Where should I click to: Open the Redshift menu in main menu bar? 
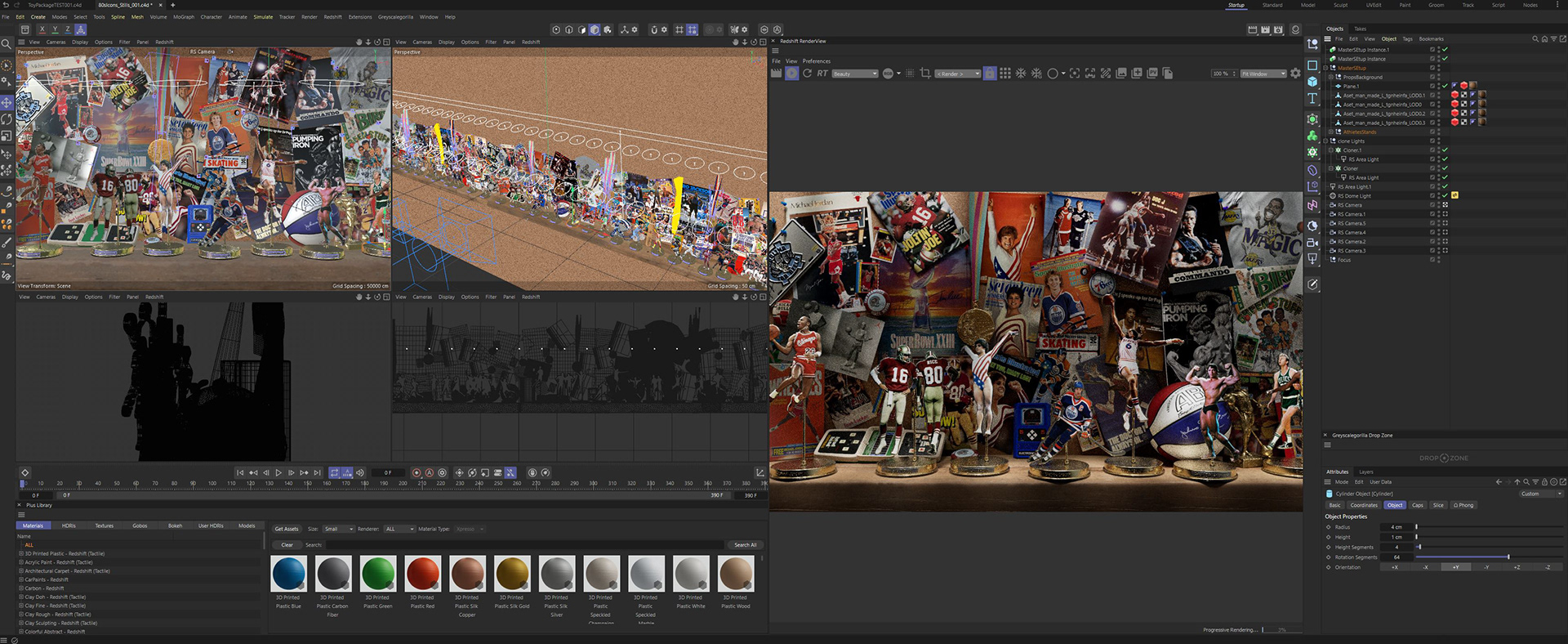coord(333,16)
